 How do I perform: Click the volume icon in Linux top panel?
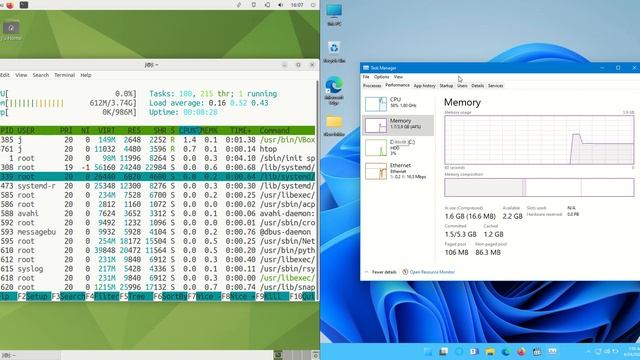tap(281, 5)
